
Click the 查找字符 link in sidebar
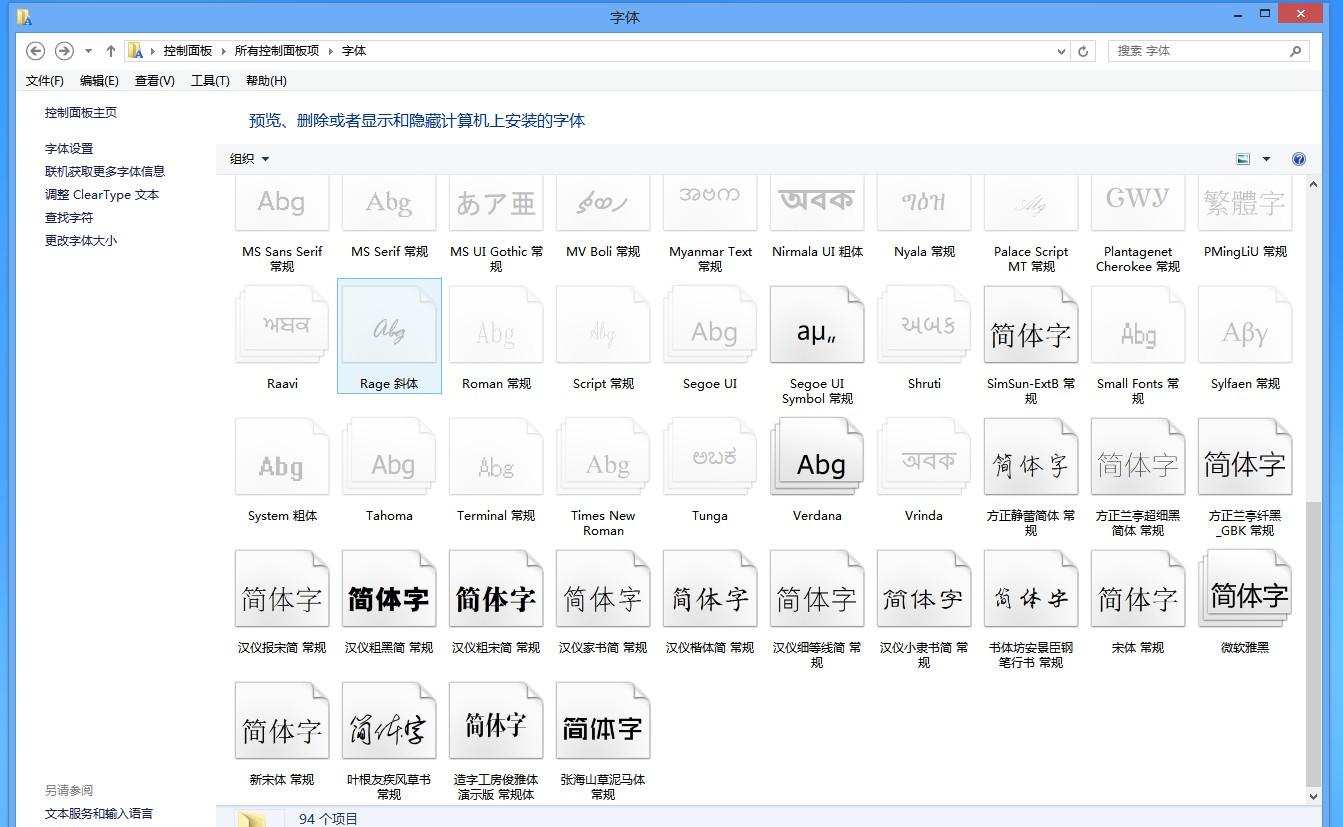[x=69, y=217]
